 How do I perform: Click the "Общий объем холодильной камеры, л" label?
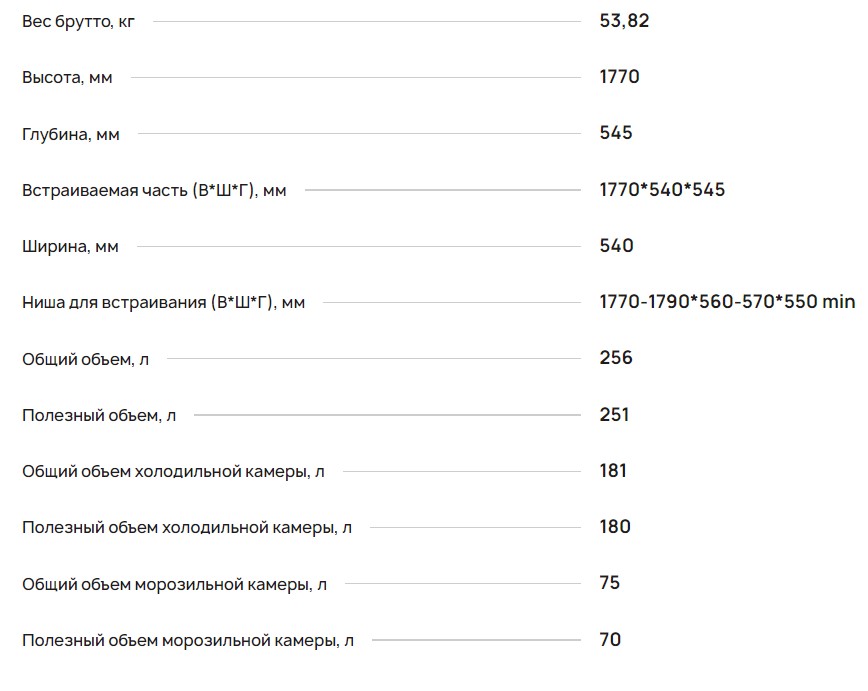point(173,471)
